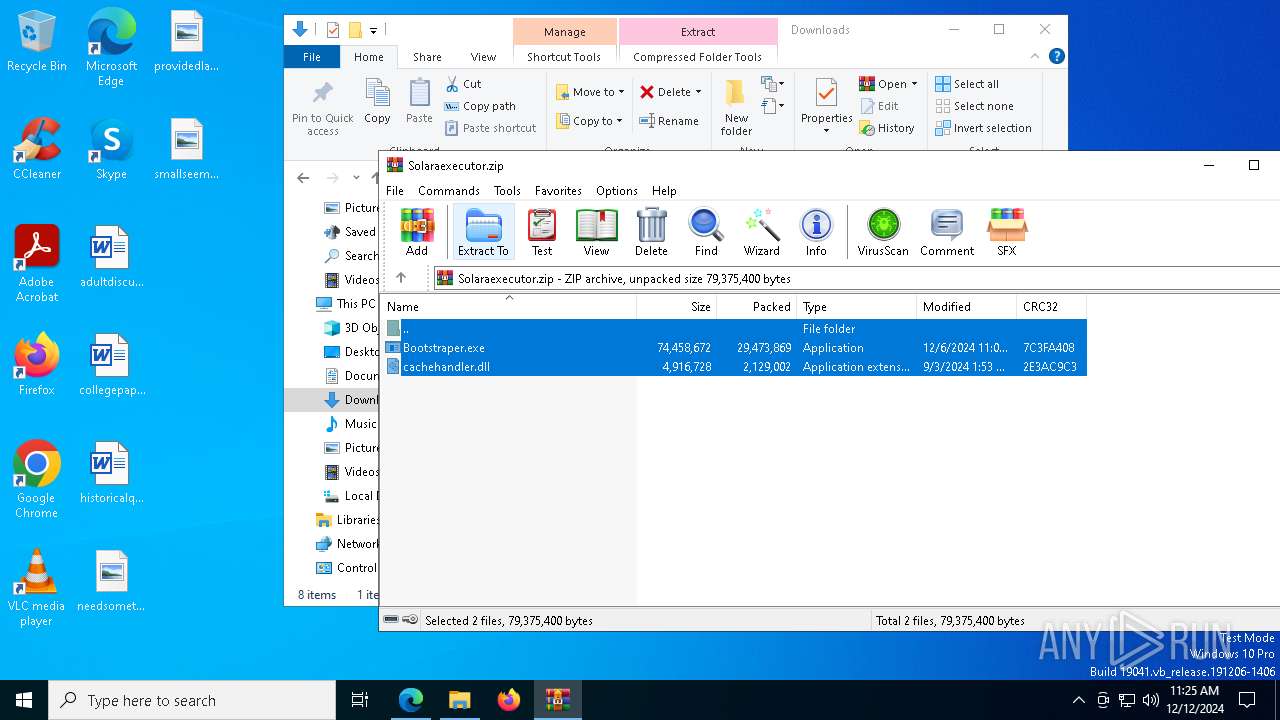Create New folder in Explorer
This screenshot has width=1280, height=720.
pos(736,108)
